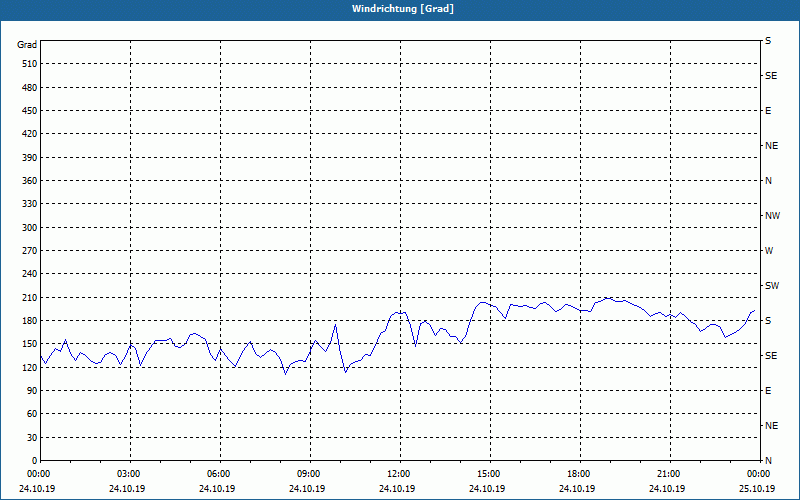Click the W compass label on right axis

(769, 251)
